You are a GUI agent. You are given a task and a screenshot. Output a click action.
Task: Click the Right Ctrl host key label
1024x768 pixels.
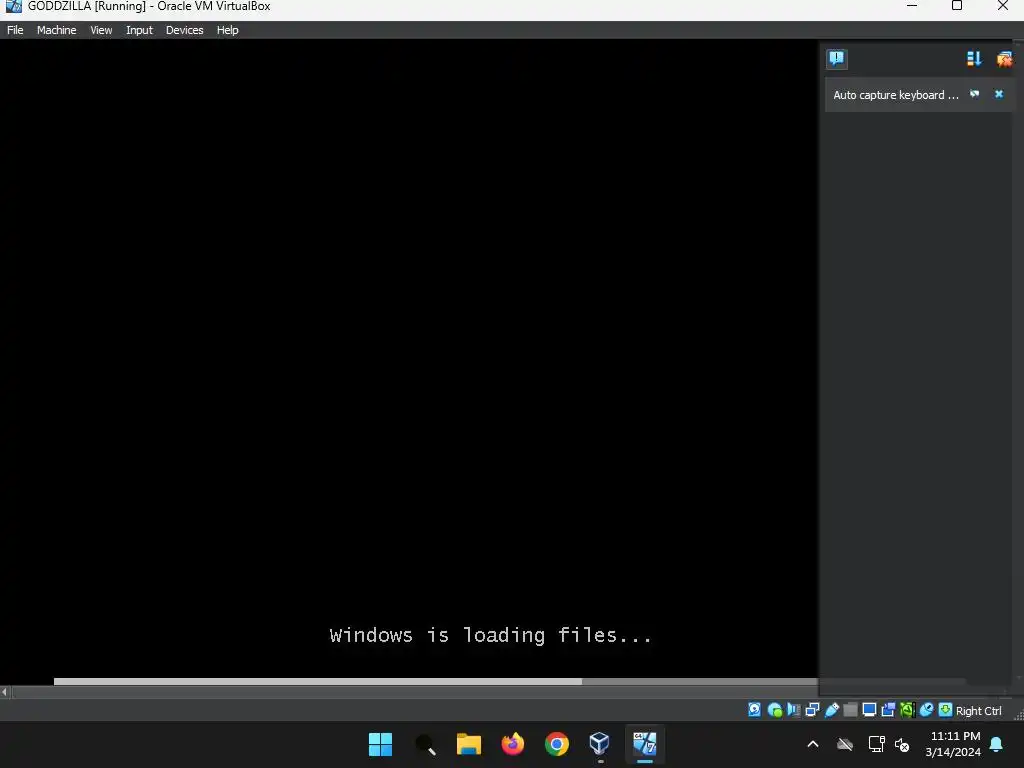pyautogui.click(x=978, y=711)
